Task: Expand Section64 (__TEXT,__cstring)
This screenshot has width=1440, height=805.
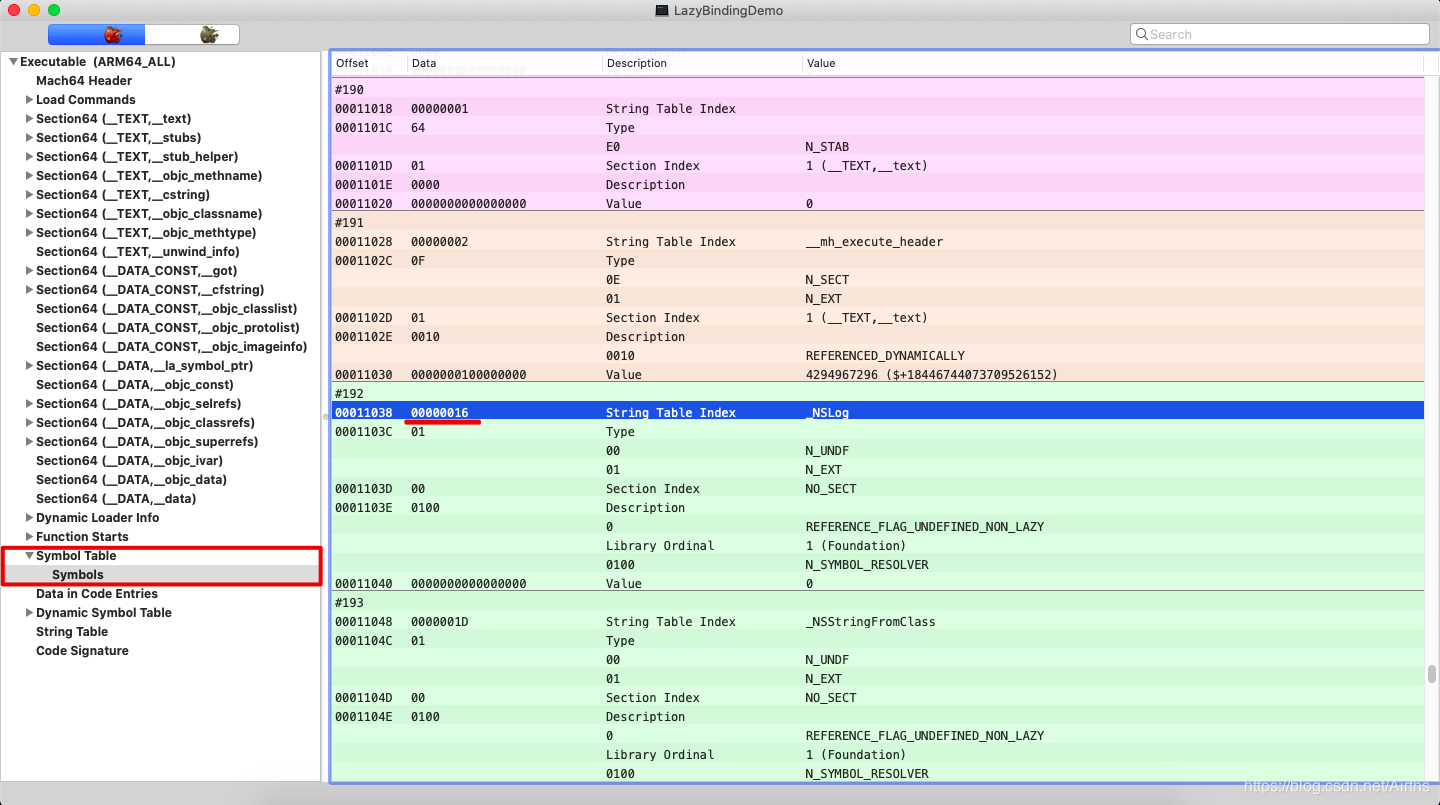Action: tap(29, 195)
